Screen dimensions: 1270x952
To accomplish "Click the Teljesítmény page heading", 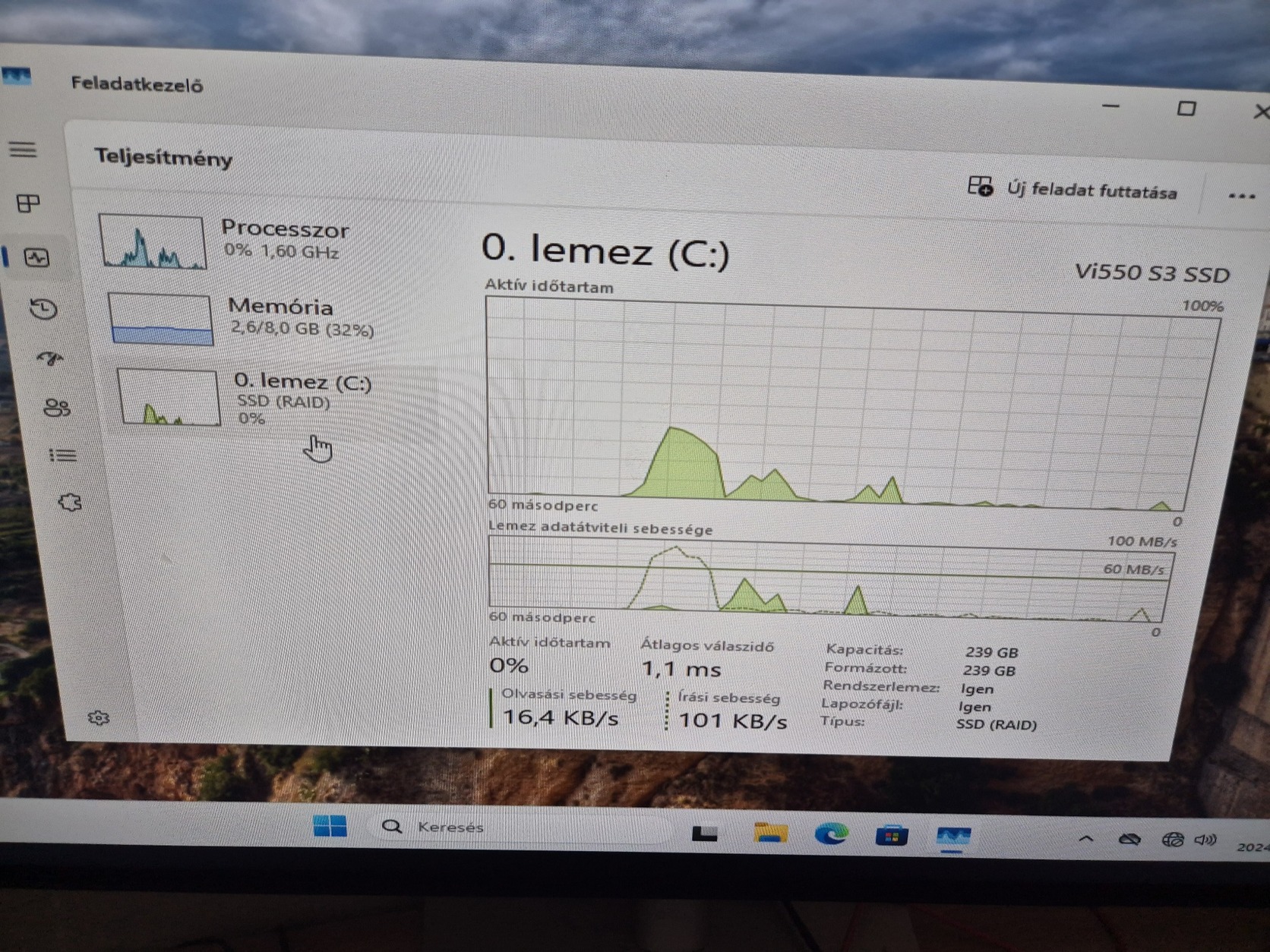I will (x=163, y=158).
